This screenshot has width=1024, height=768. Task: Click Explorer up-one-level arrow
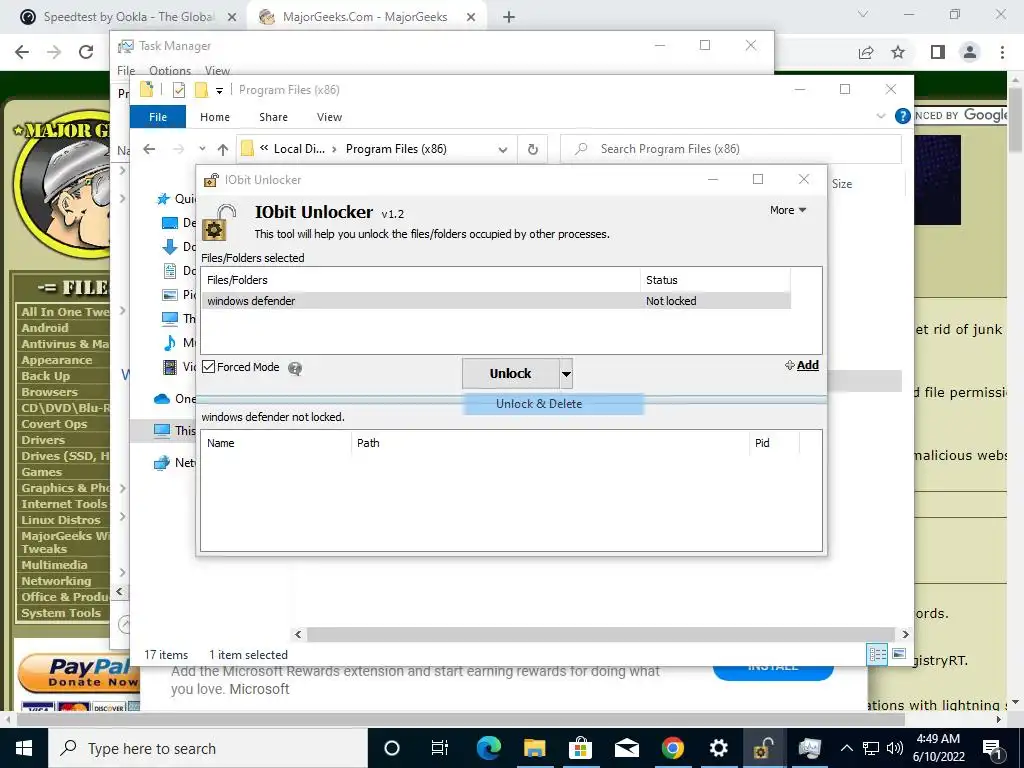coord(223,150)
